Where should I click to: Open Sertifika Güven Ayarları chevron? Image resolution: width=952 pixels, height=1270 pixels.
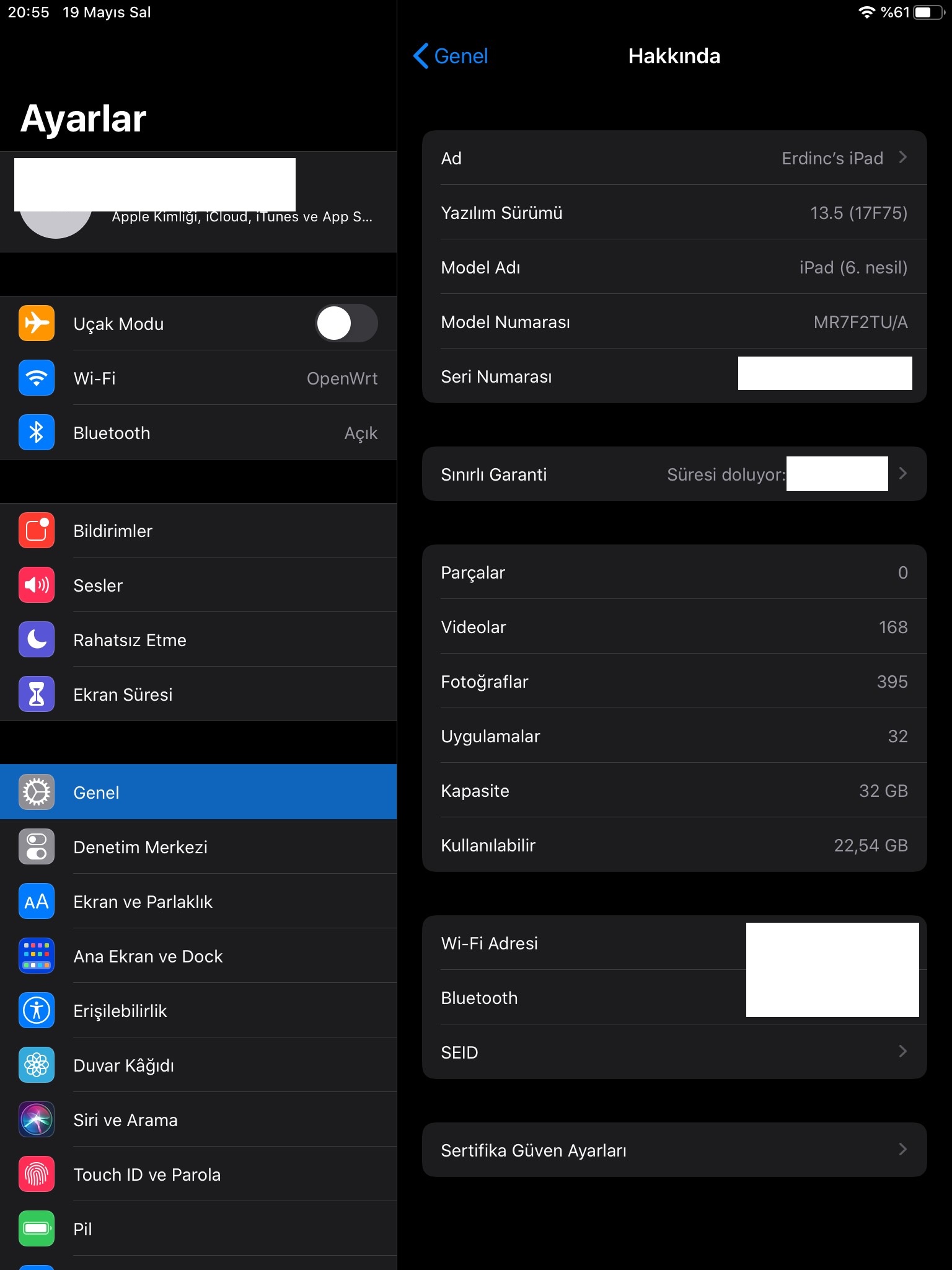click(903, 1149)
